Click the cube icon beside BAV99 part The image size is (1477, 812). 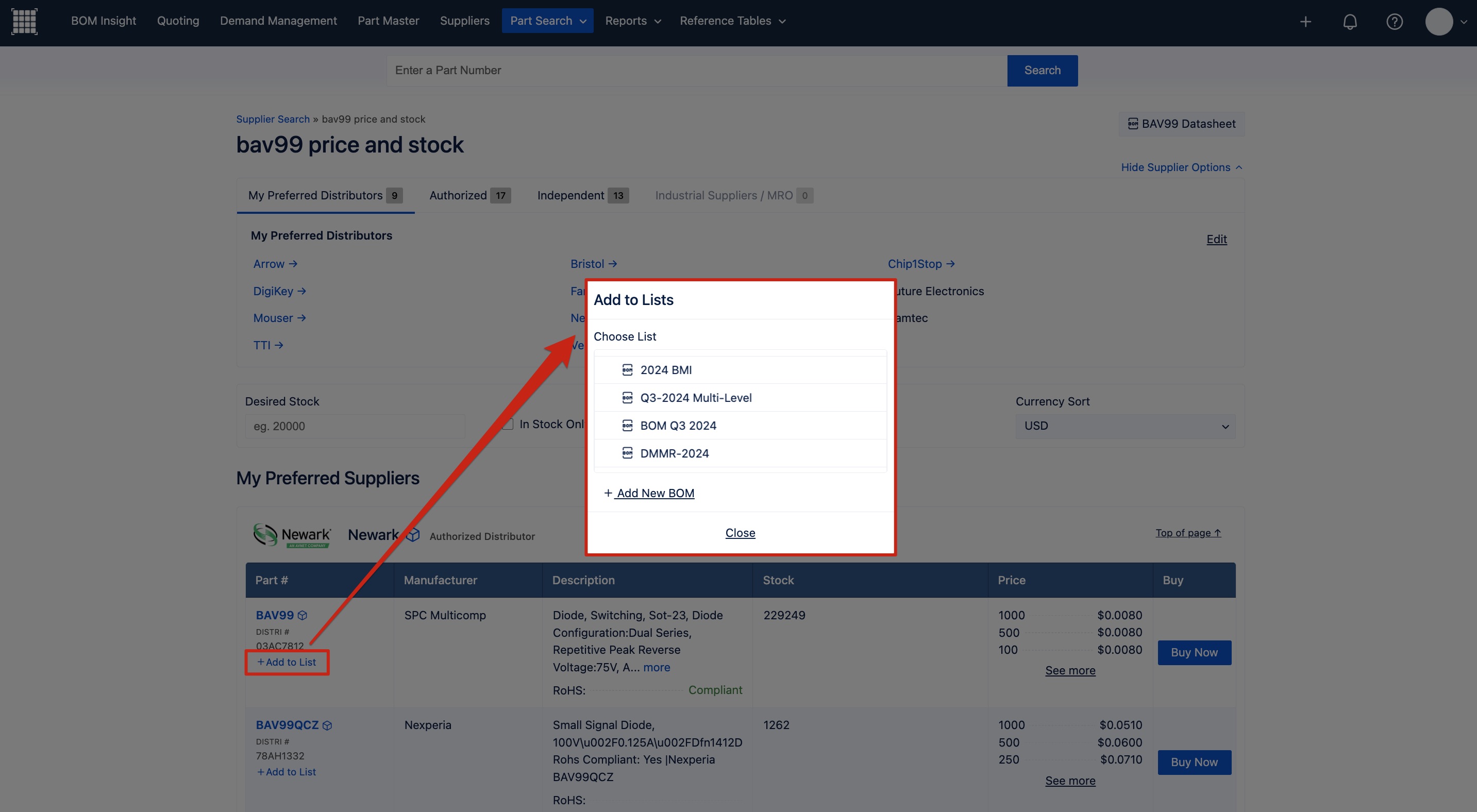tap(302, 616)
